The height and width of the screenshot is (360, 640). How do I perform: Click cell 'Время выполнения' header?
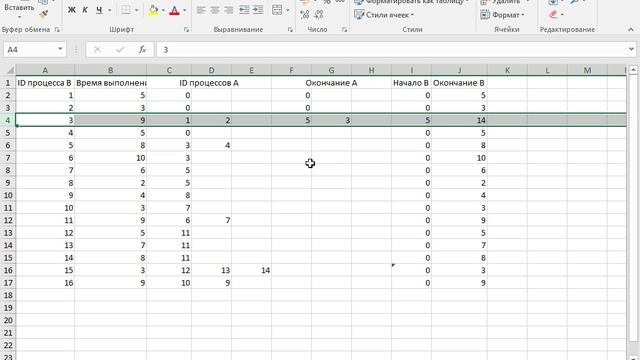tap(111, 83)
